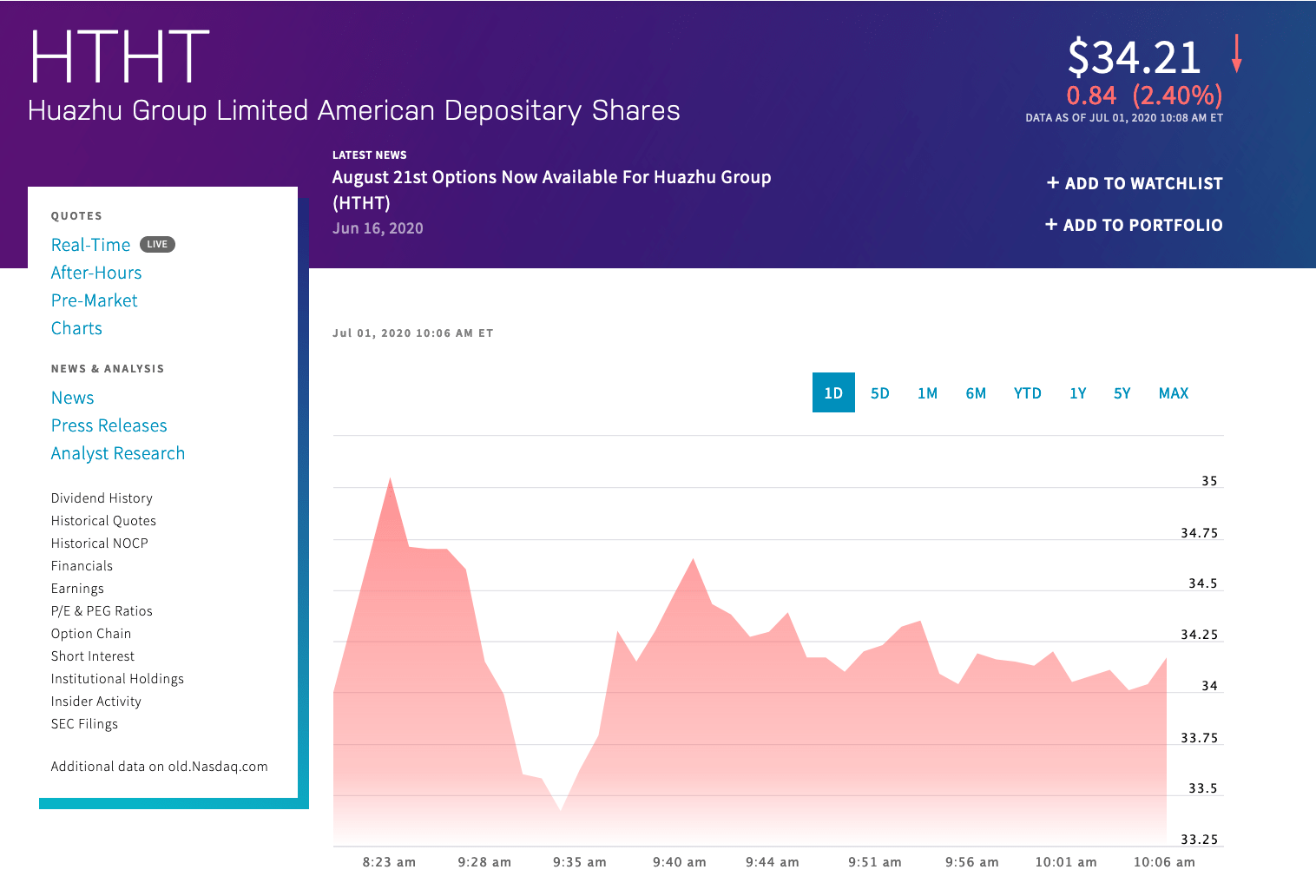Open Real-Time quotes
This screenshot has height=896, width=1316.
(x=90, y=245)
